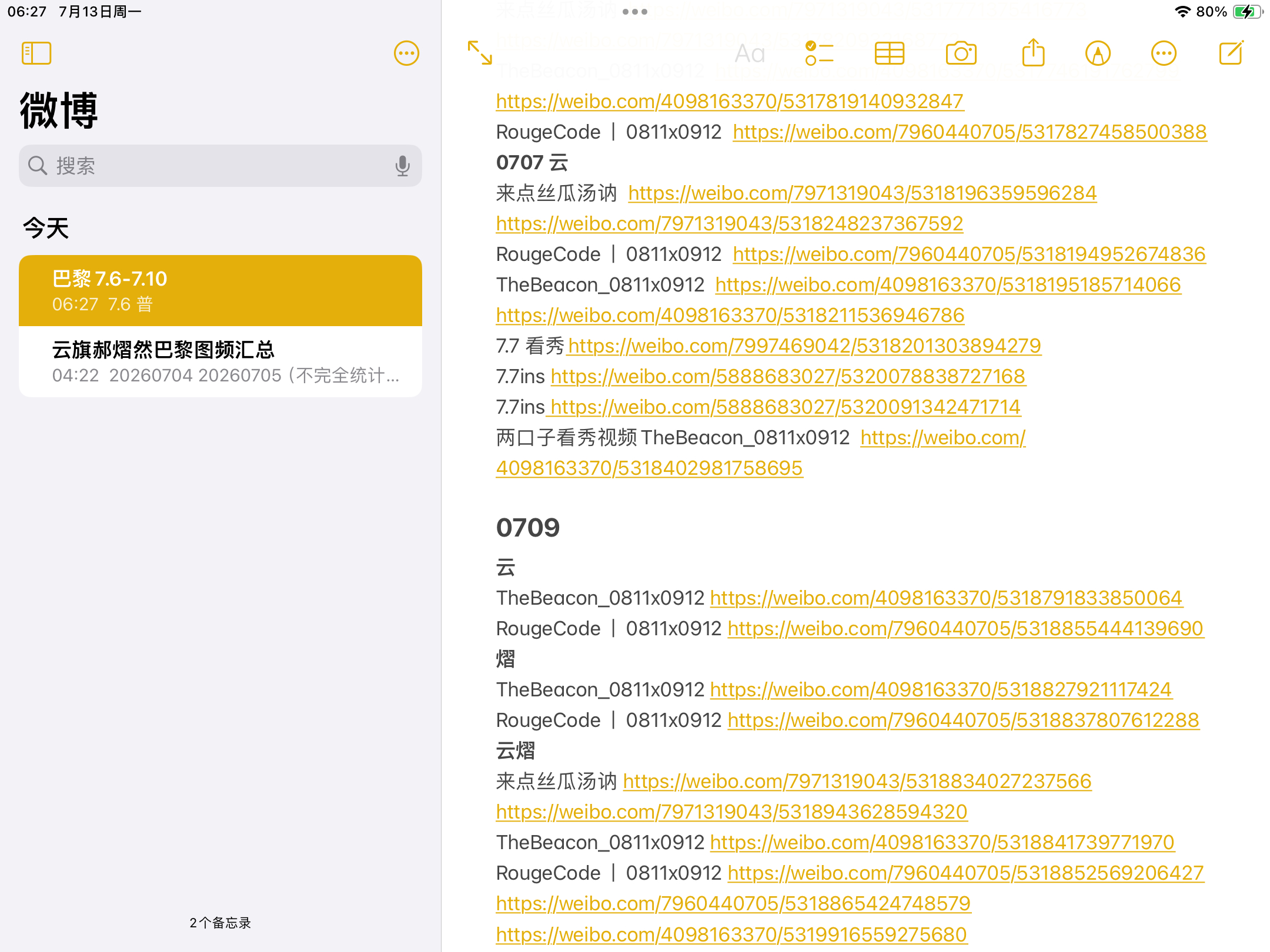The image size is (1270, 952).
Task: Open link ending 5319916559275680
Action: click(x=731, y=935)
